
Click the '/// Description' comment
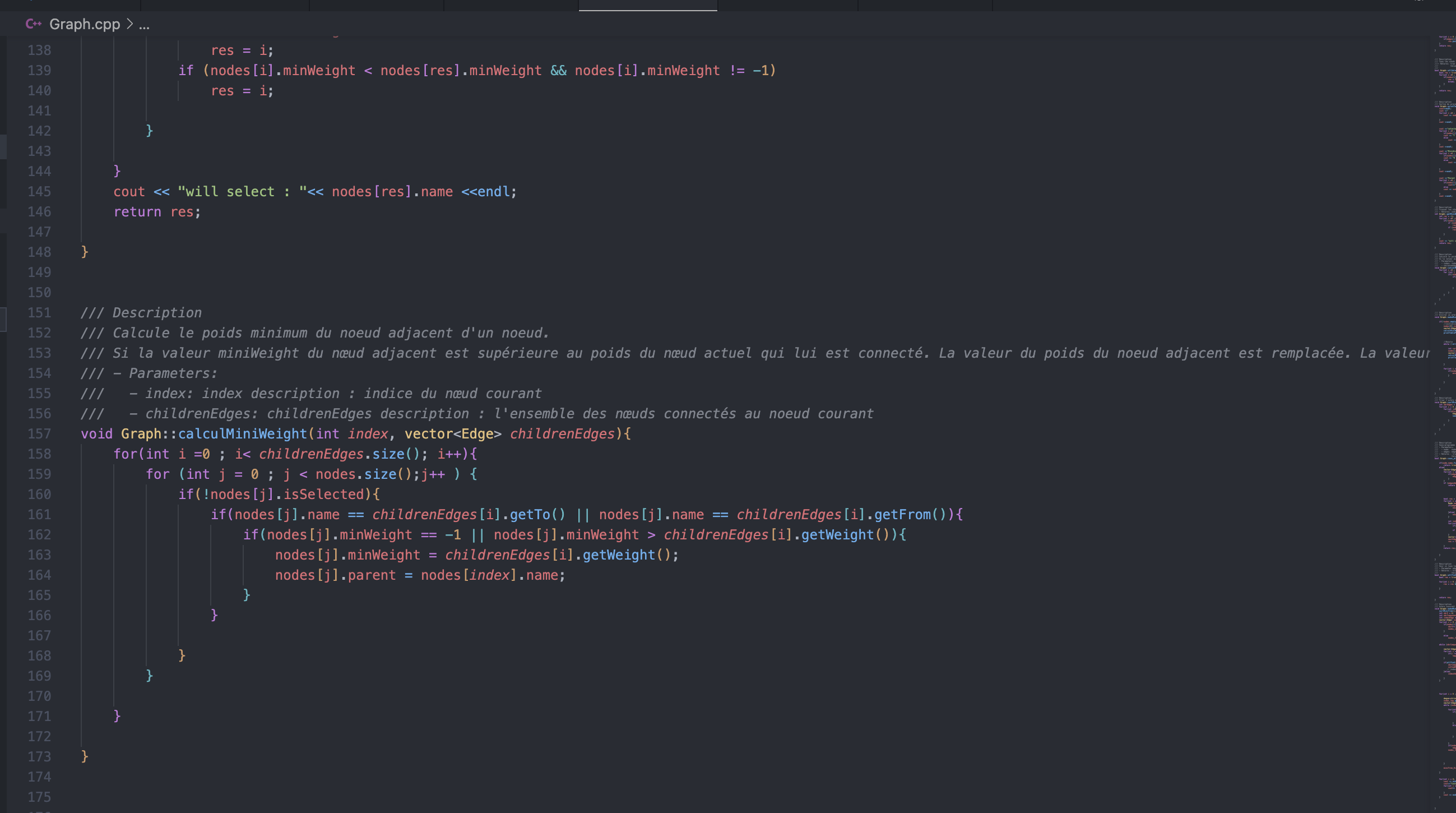pyautogui.click(x=141, y=313)
